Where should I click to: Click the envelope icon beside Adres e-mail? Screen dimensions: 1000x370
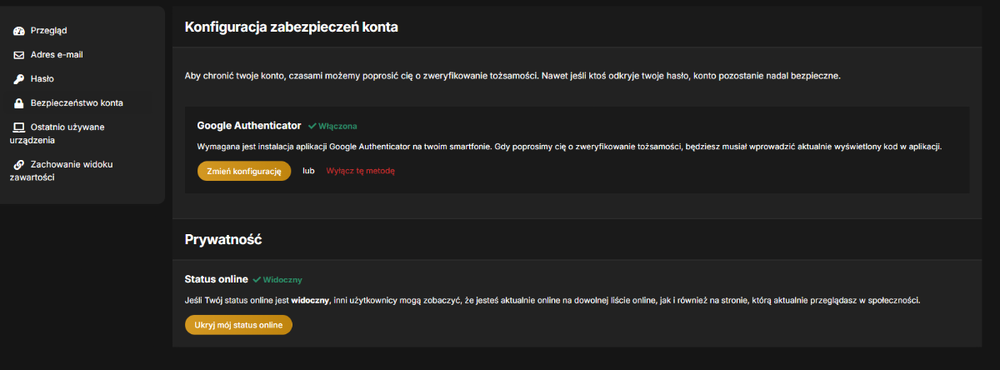click(18, 55)
